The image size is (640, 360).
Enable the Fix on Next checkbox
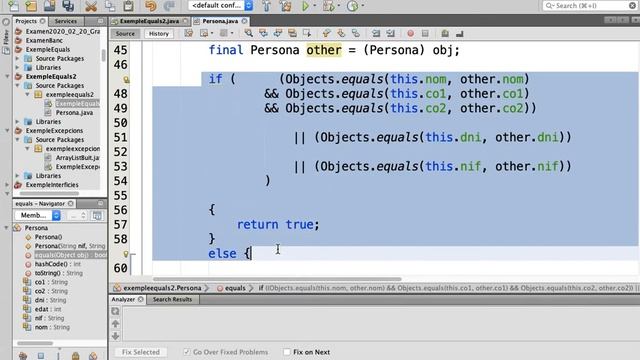[x=287, y=352]
